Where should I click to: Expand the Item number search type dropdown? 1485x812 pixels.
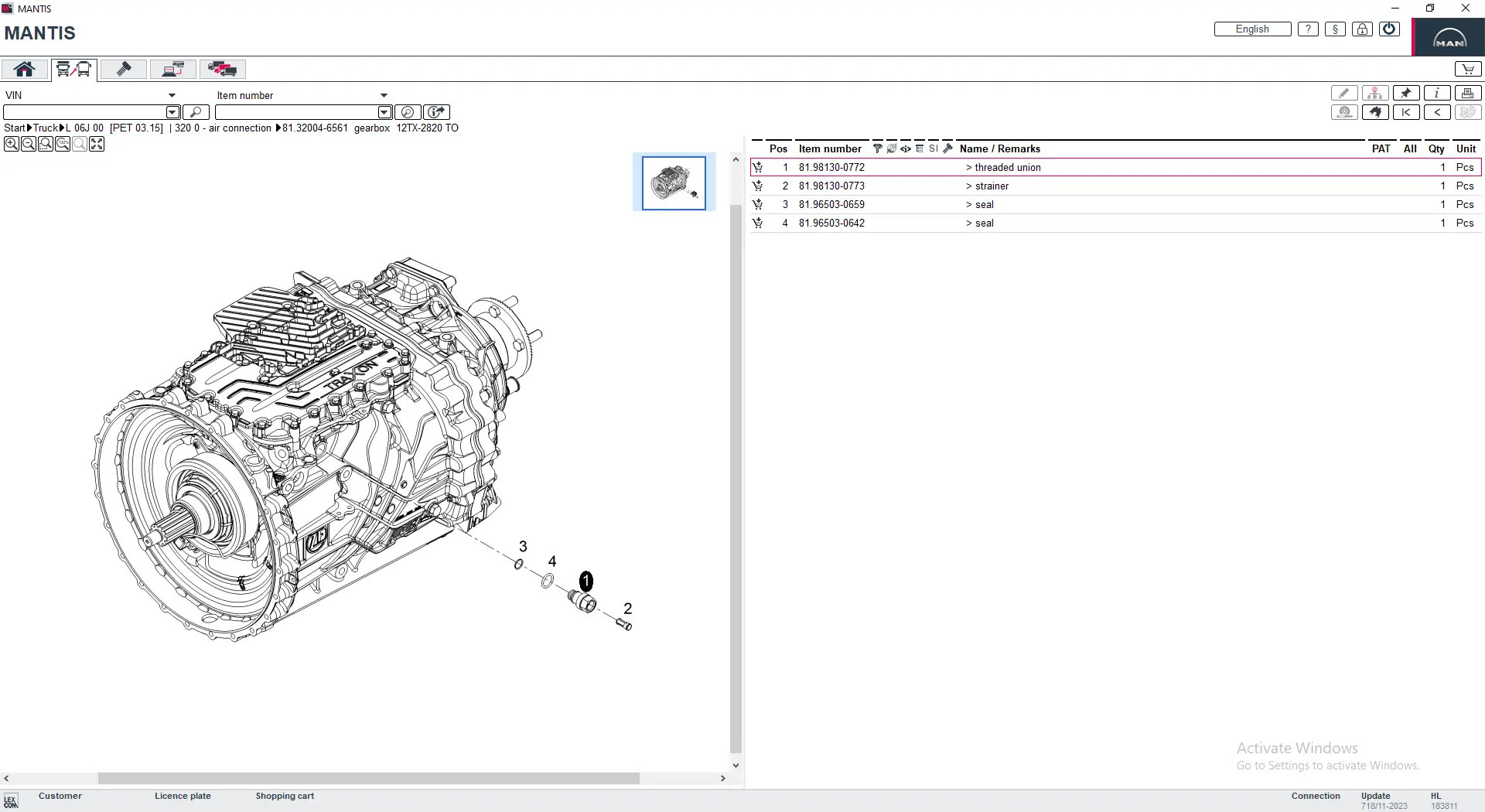pos(384,95)
